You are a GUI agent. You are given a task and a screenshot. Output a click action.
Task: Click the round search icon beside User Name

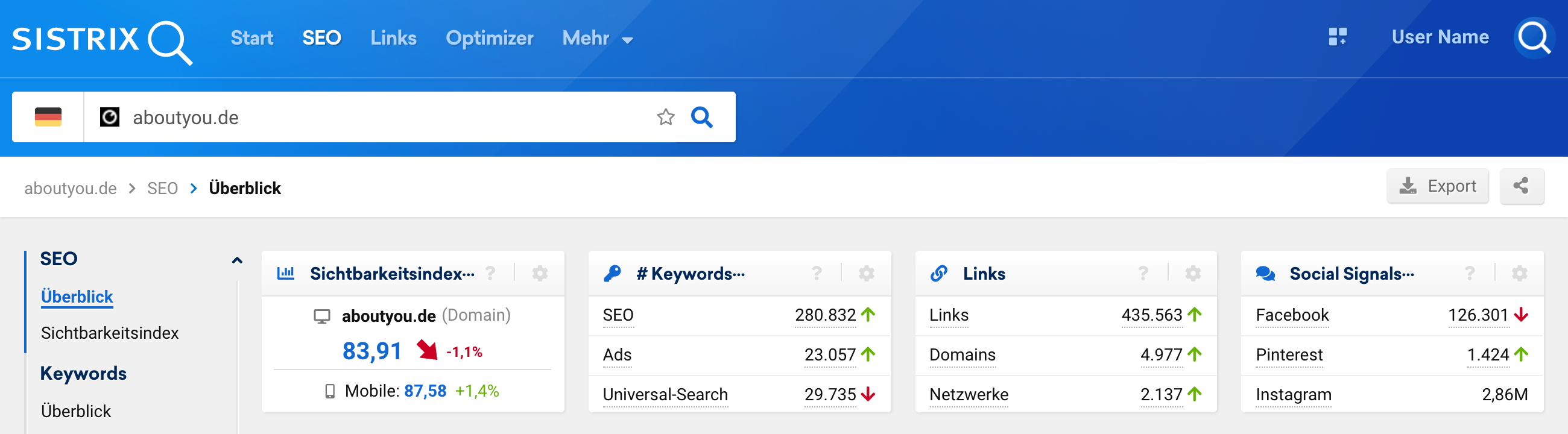[x=1533, y=38]
